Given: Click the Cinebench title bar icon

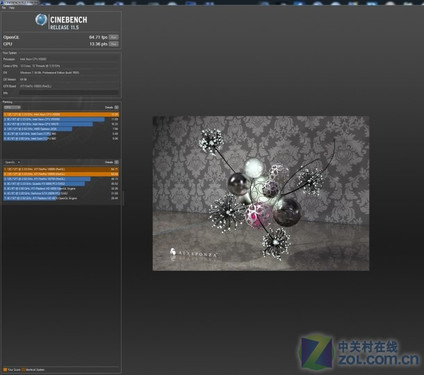Looking at the screenshot, I should pos(3,2).
